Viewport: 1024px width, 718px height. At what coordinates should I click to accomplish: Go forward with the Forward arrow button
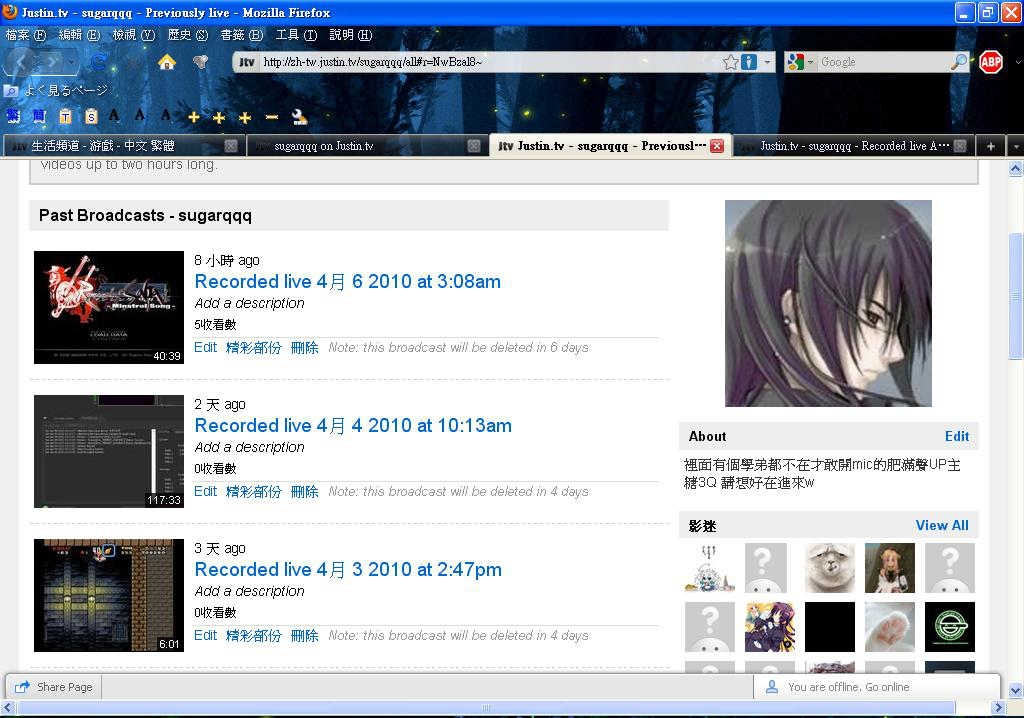[52, 62]
